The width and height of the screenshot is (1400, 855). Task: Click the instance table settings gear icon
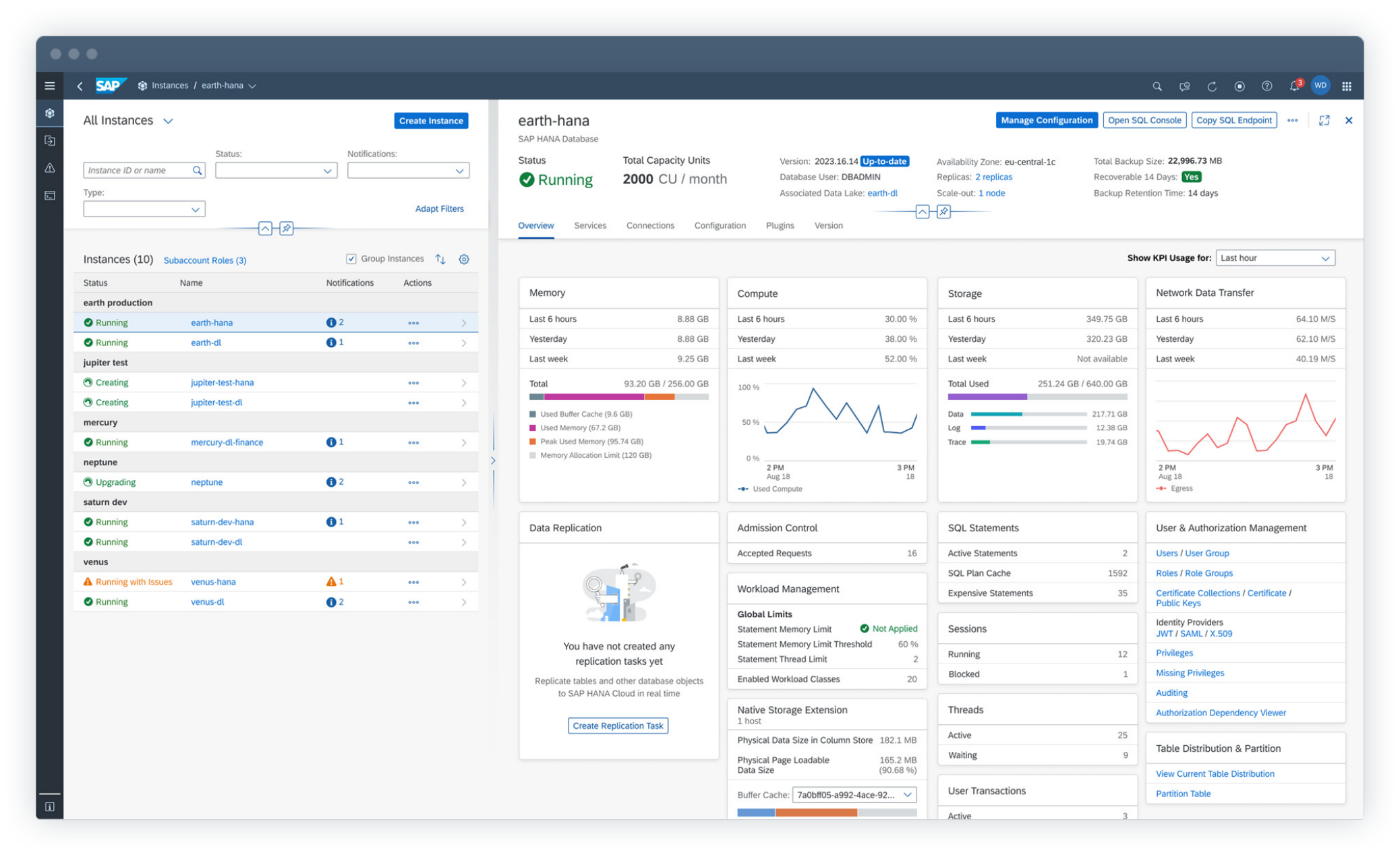tap(464, 259)
